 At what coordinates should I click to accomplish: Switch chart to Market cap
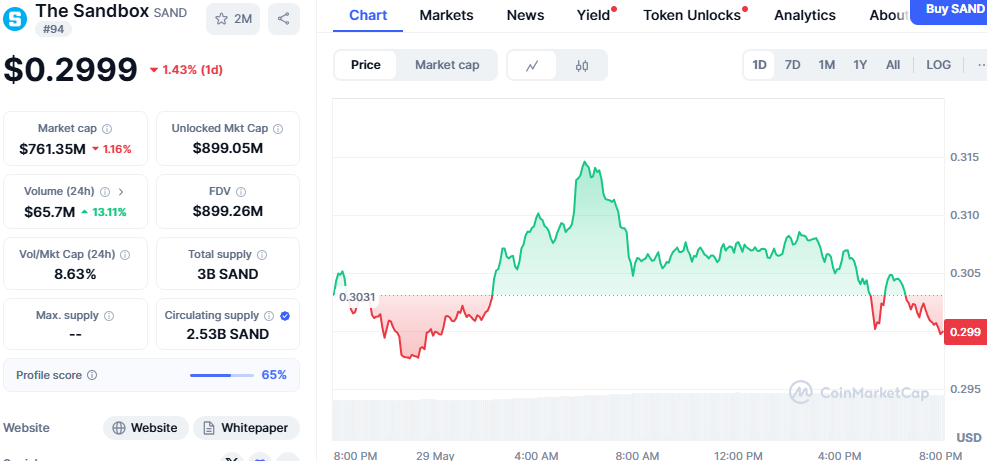(447, 65)
